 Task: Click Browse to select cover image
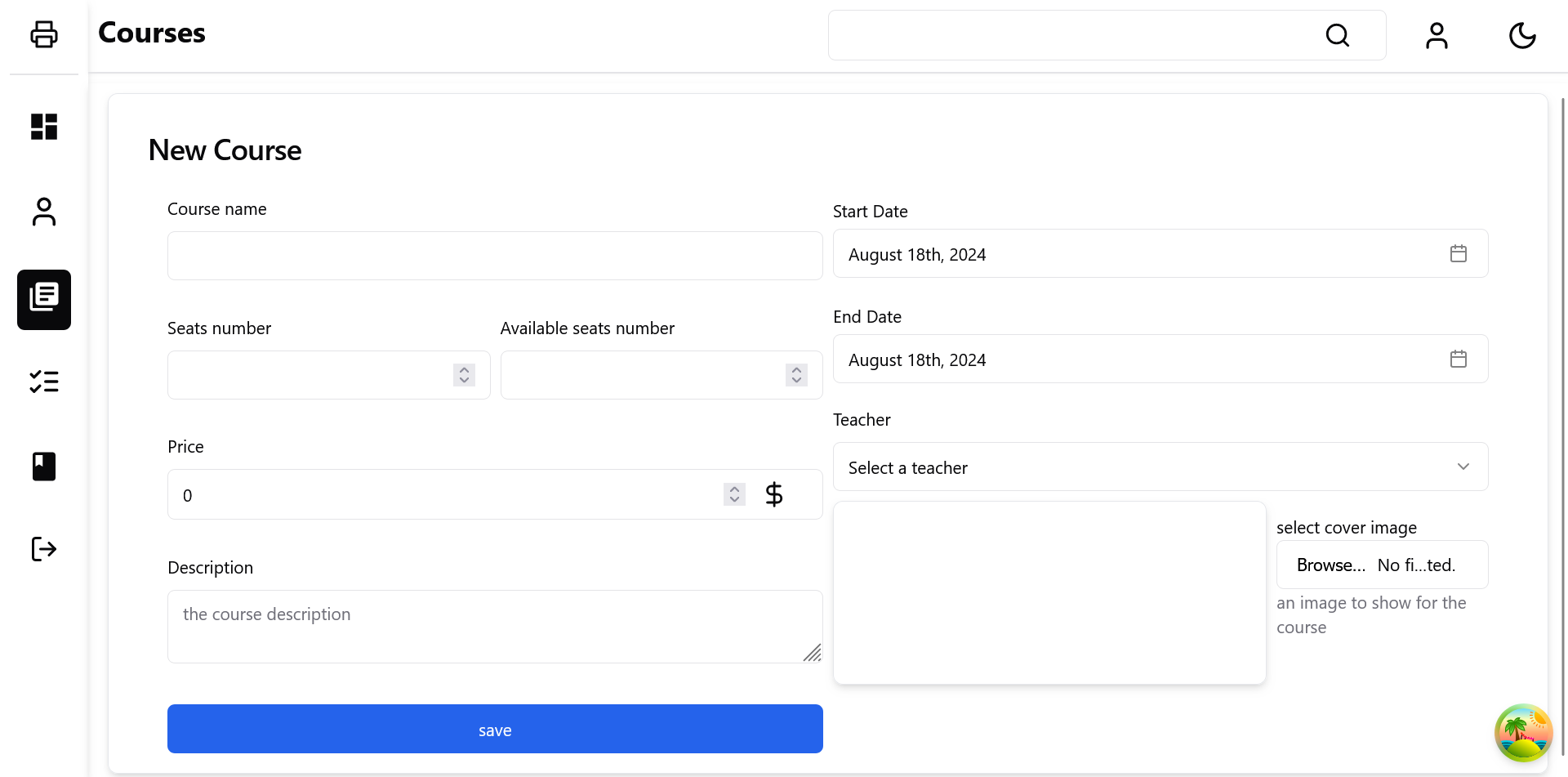[x=1330, y=565]
